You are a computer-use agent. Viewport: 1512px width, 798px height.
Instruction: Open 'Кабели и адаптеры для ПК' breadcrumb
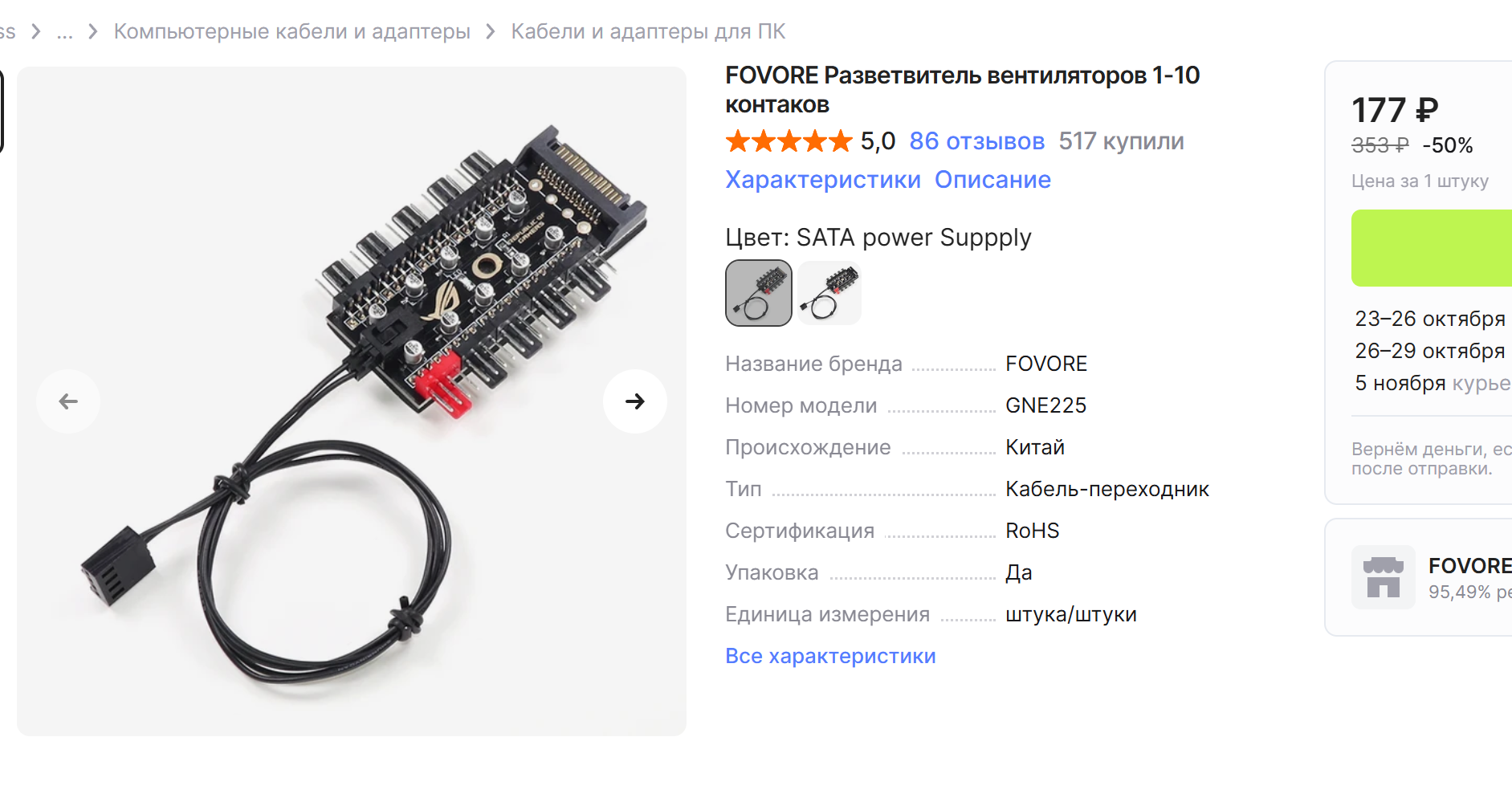point(648,31)
